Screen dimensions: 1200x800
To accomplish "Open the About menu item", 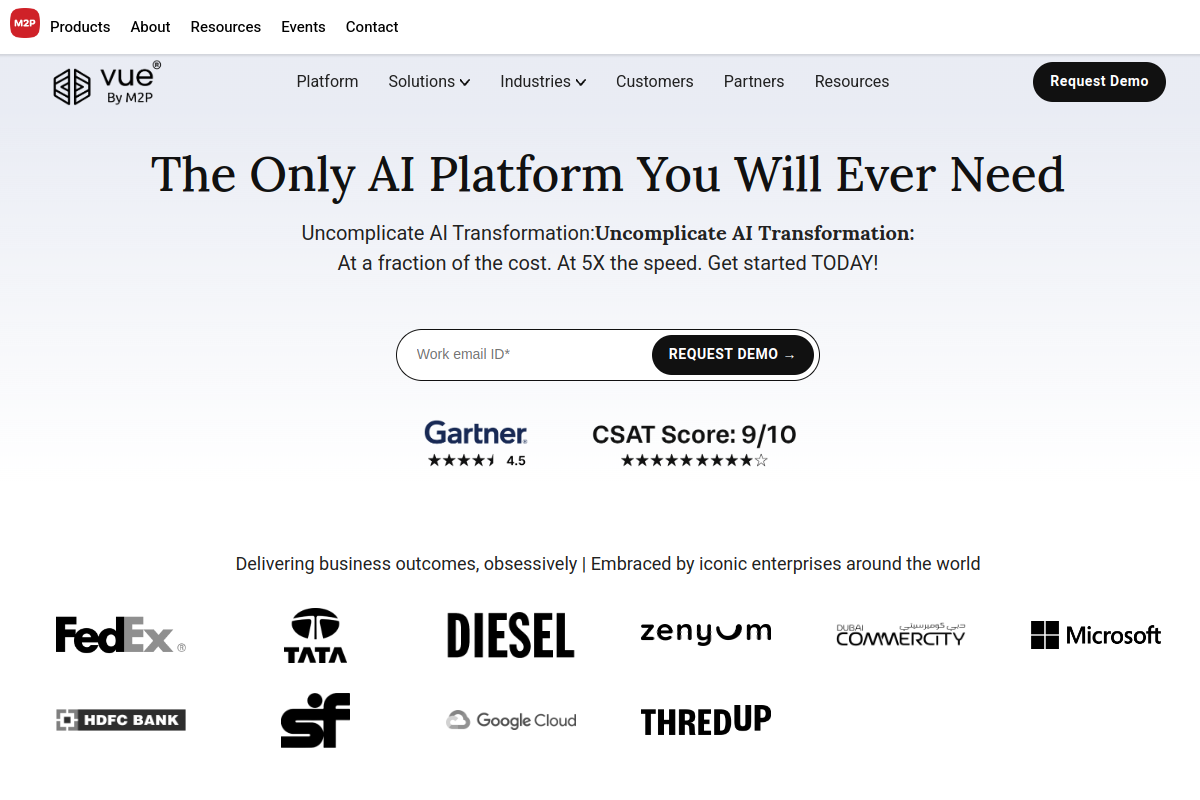I will (x=150, y=27).
